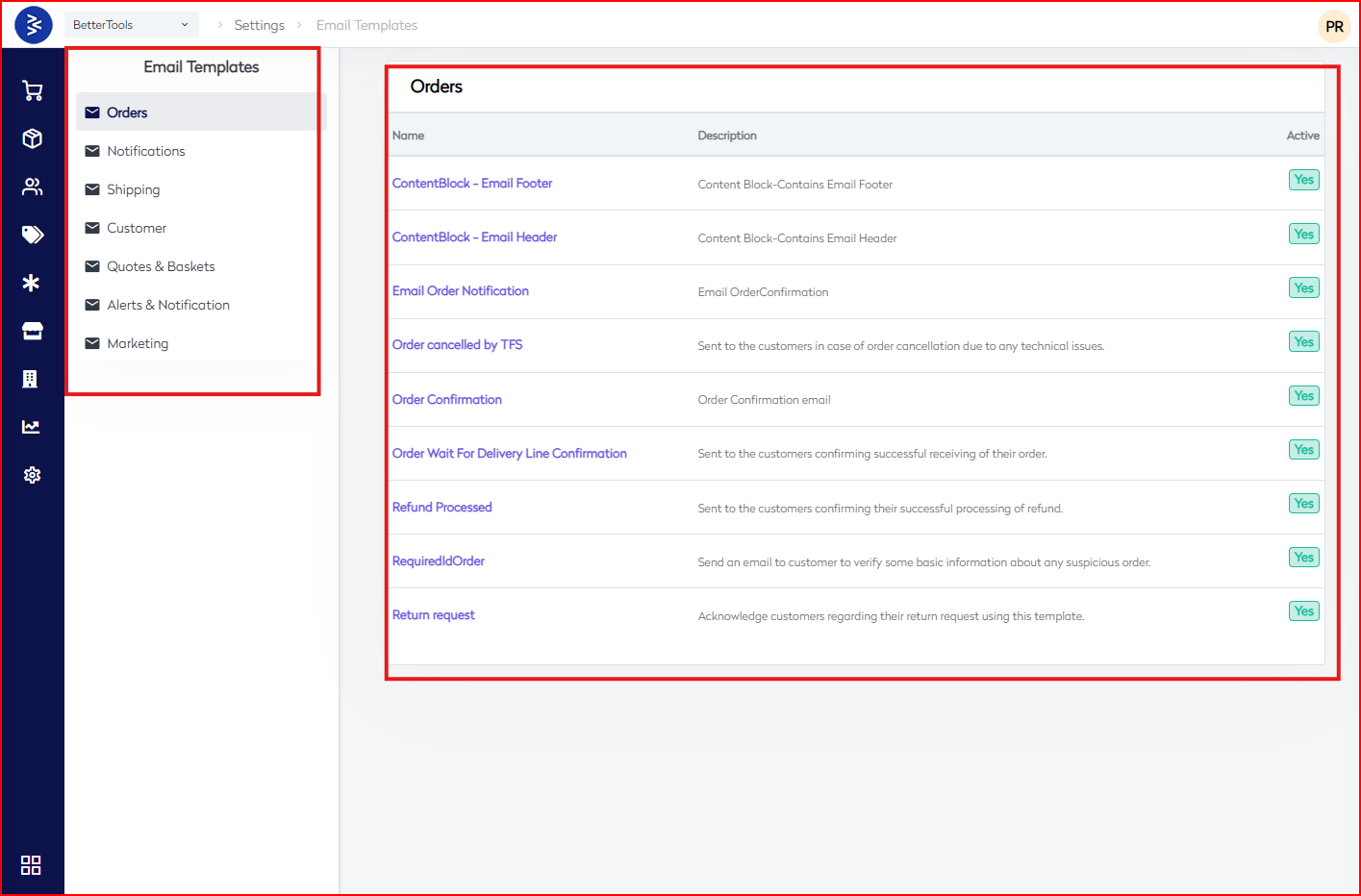
Task: Expand the apps grid icon at sidebar bottom
Action: (31, 865)
